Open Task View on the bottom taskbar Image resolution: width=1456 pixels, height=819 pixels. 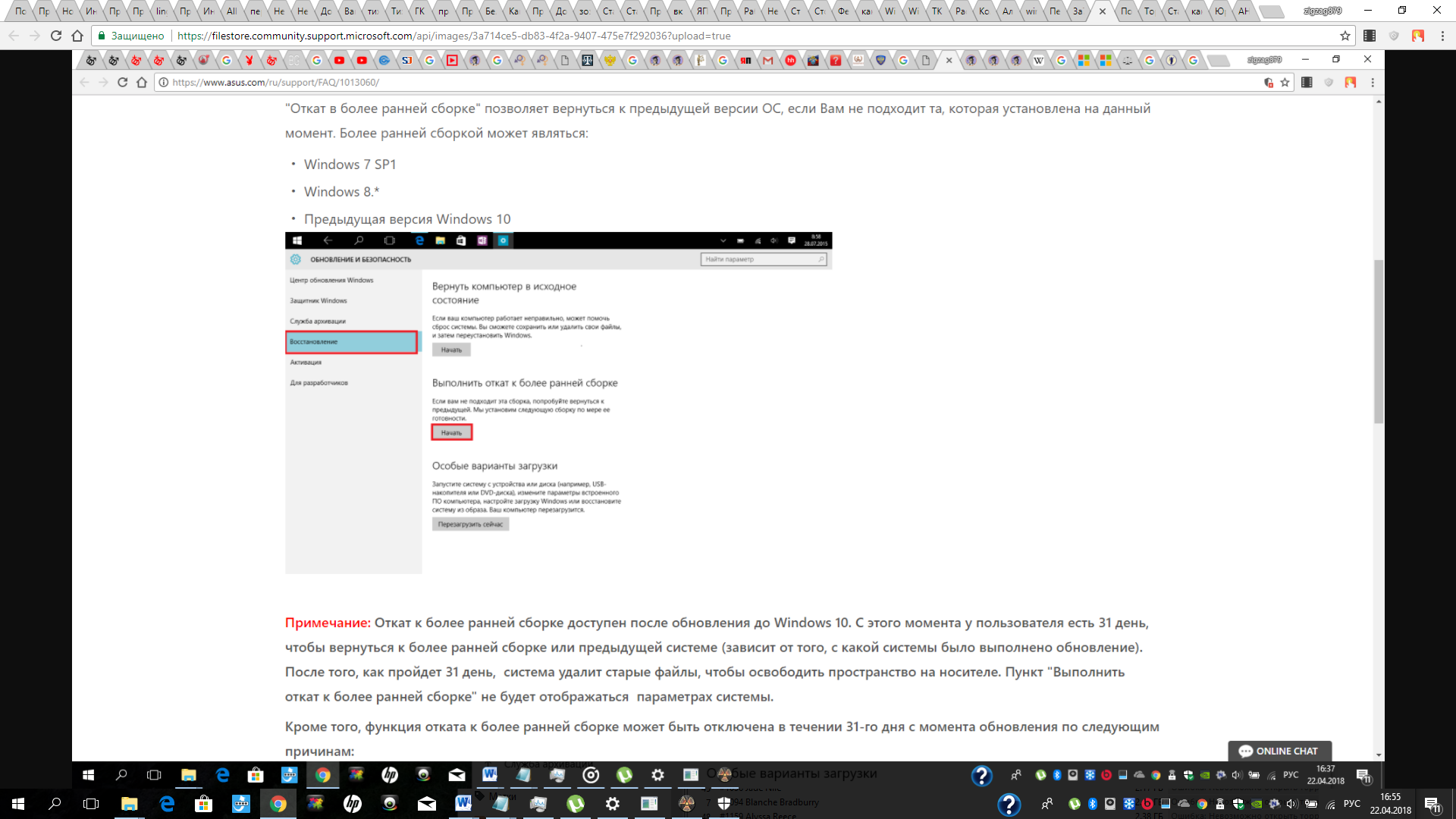click(91, 804)
